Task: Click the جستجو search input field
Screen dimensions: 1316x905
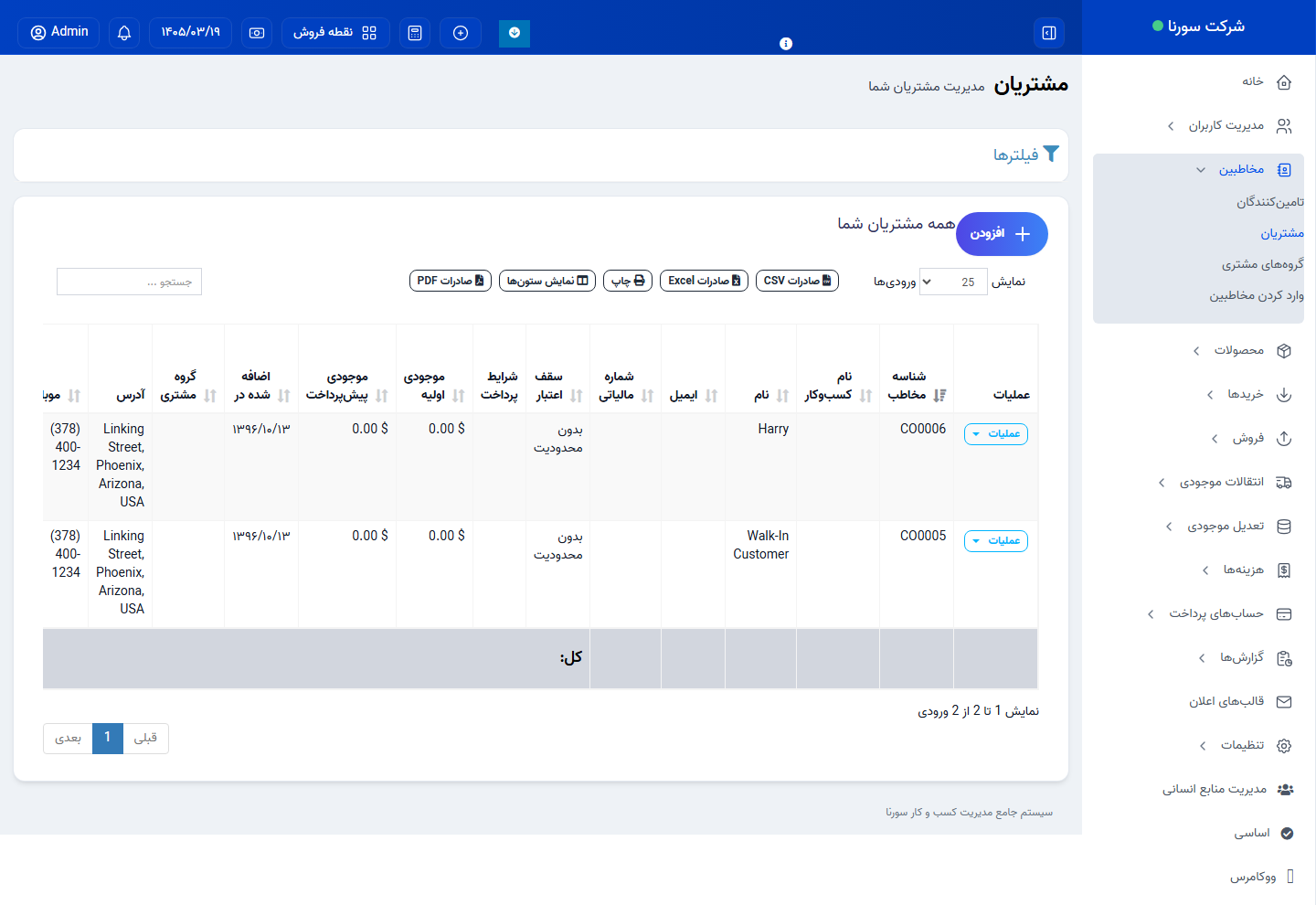Action: (x=129, y=282)
